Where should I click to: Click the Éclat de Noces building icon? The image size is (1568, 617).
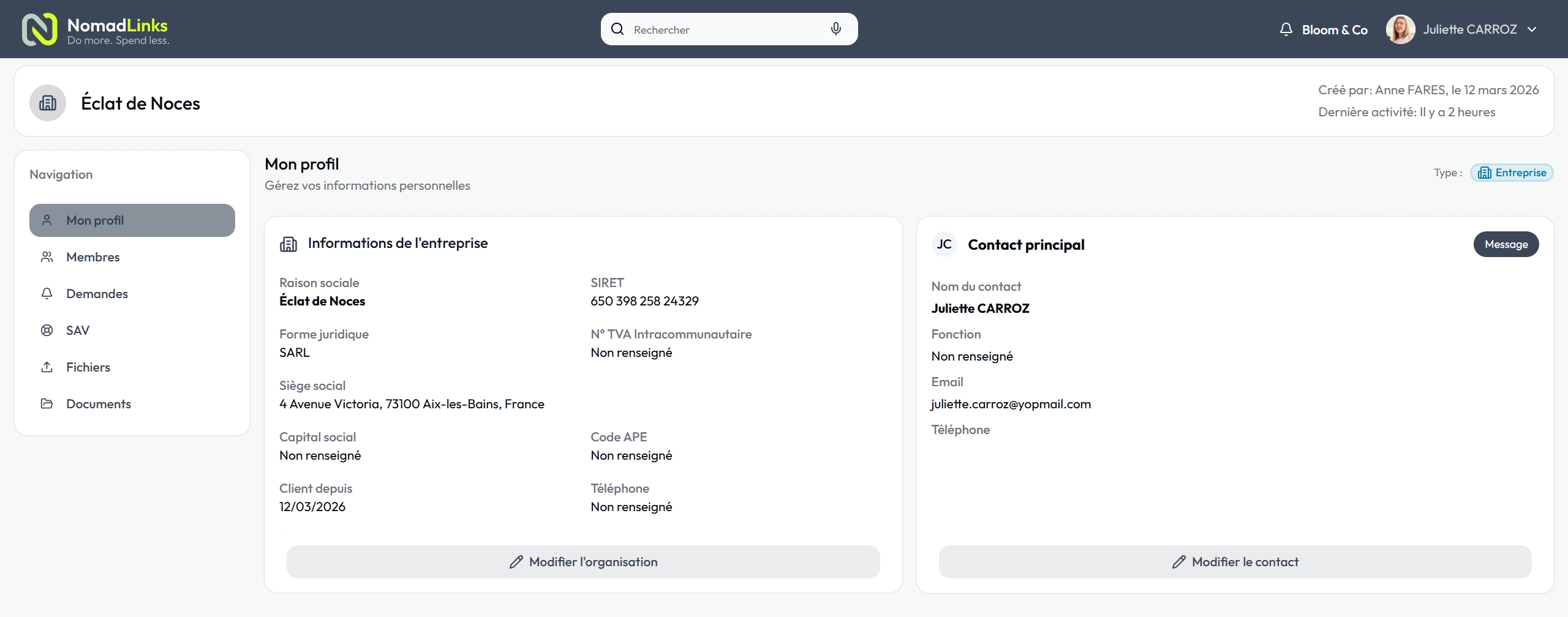[48, 103]
